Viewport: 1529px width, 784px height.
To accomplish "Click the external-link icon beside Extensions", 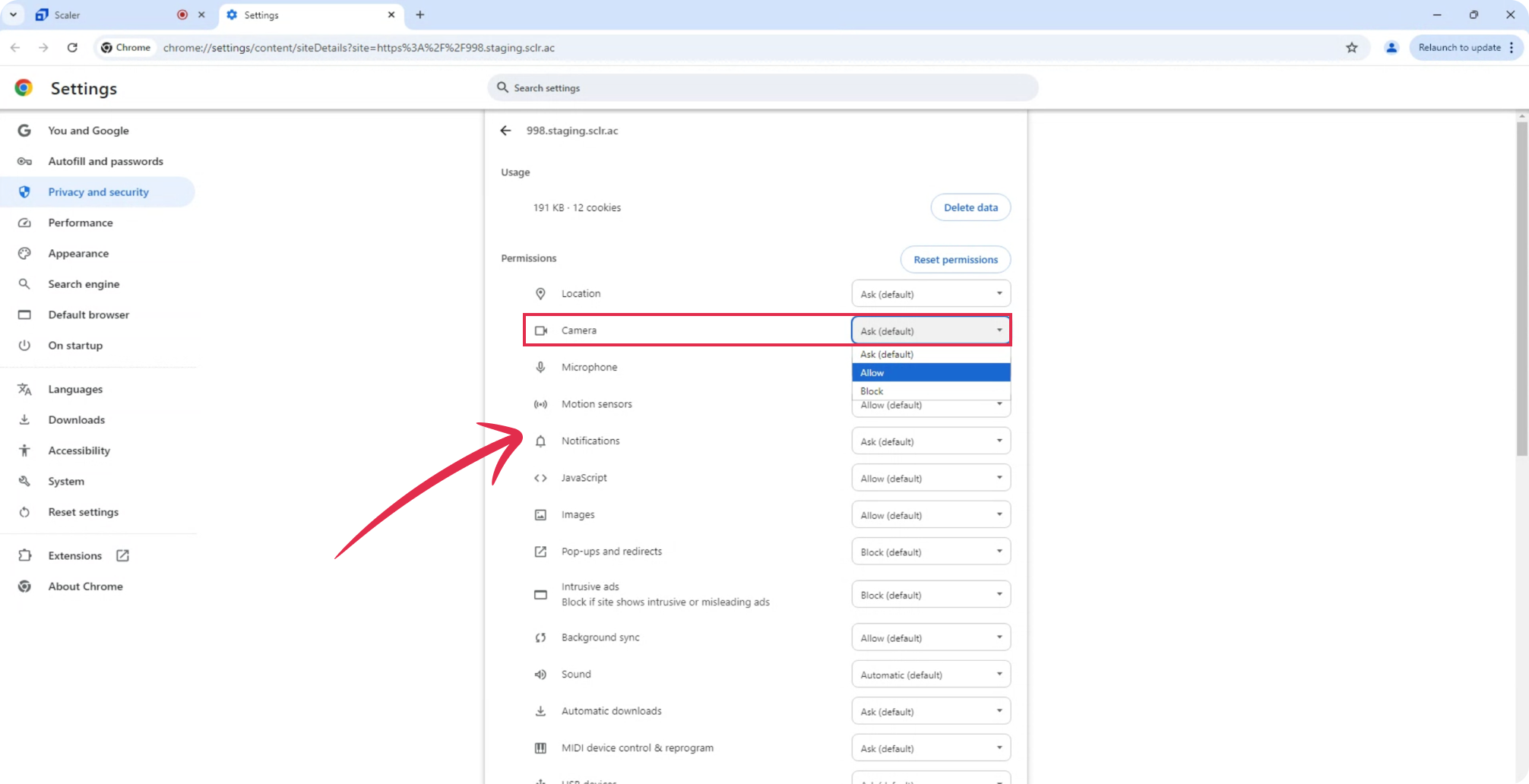I will pyautogui.click(x=122, y=556).
